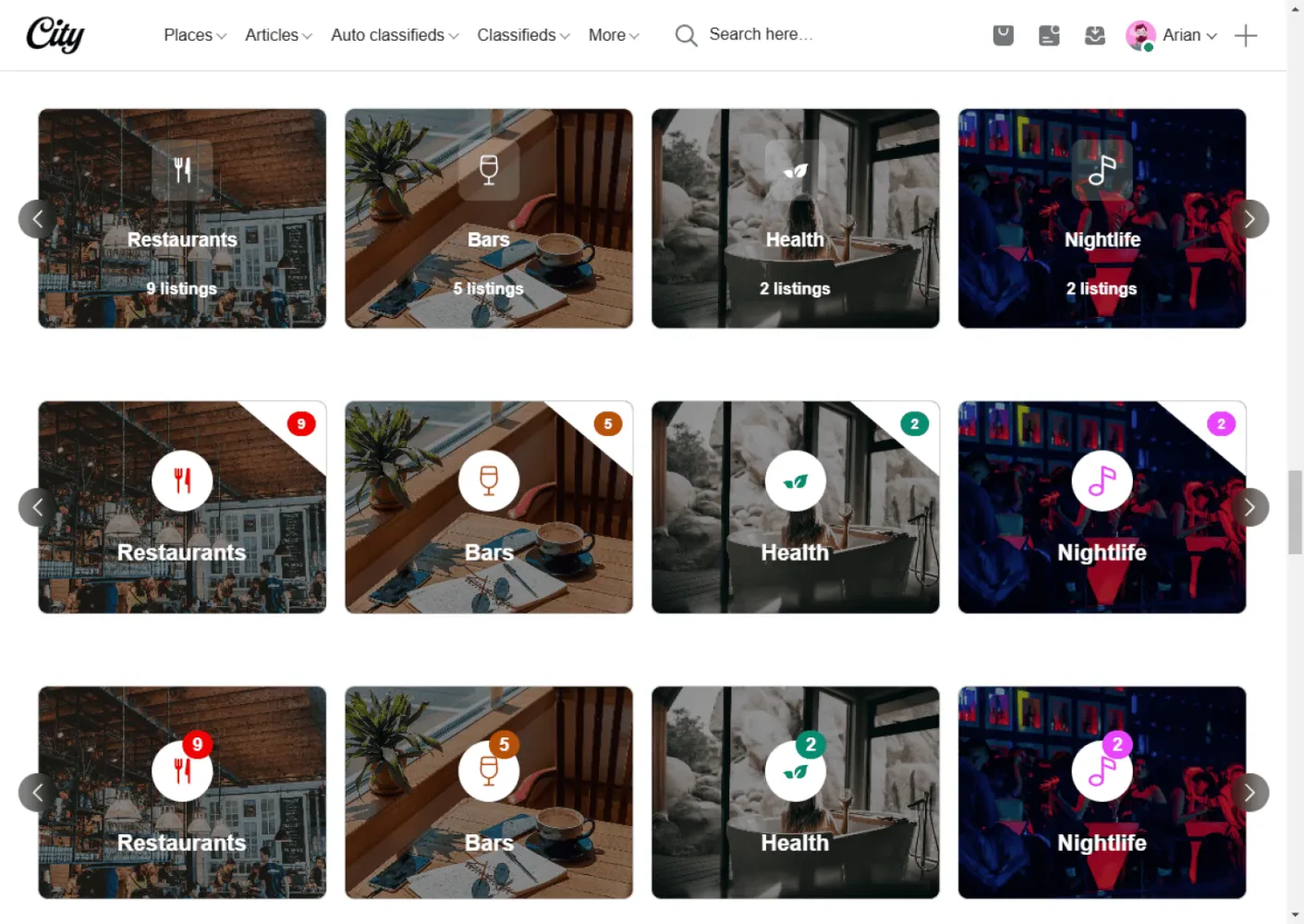Open the messages icon in the header
The width and height of the screenshot is (1304, 924).
coord(1049,36)
